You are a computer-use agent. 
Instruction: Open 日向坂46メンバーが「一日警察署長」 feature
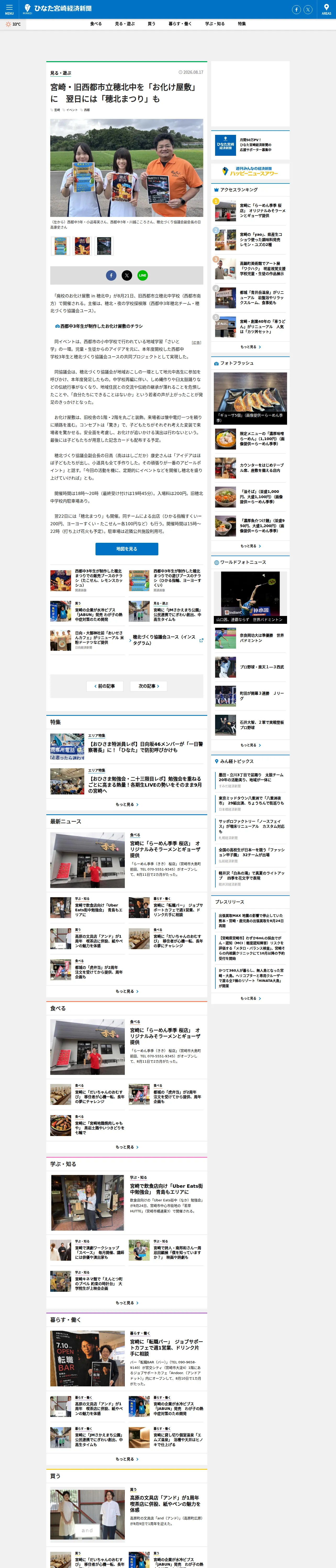tap(127, 747)
